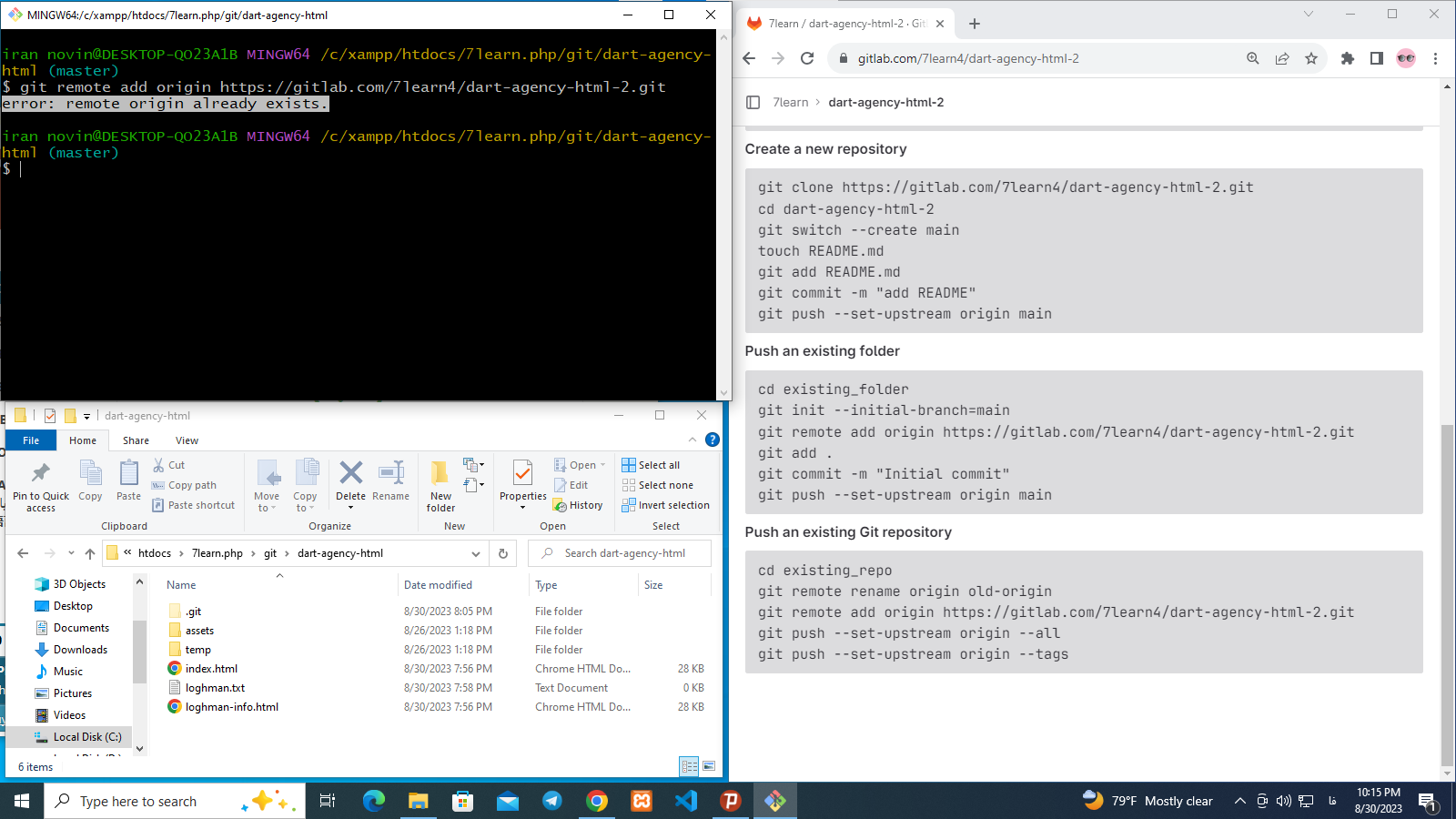Click the New folder icon

440,486
